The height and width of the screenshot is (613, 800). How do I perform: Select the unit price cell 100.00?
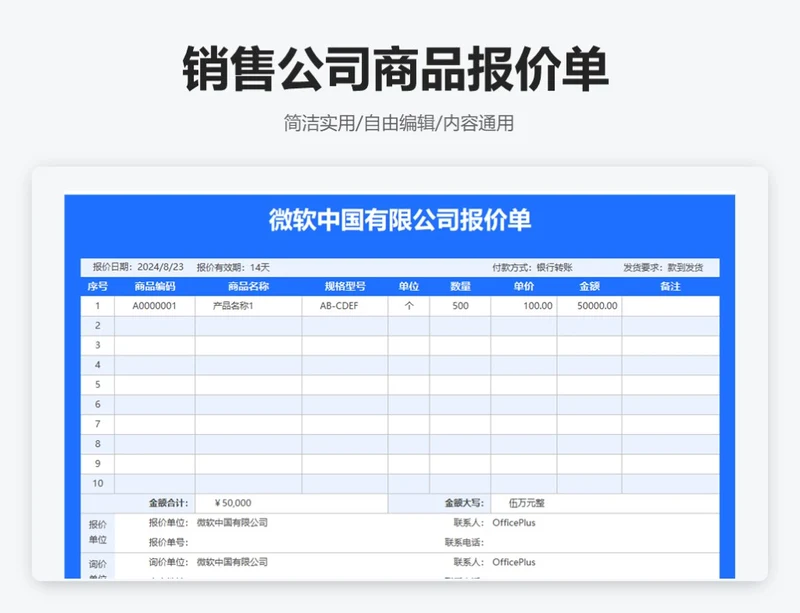[524, 306]
